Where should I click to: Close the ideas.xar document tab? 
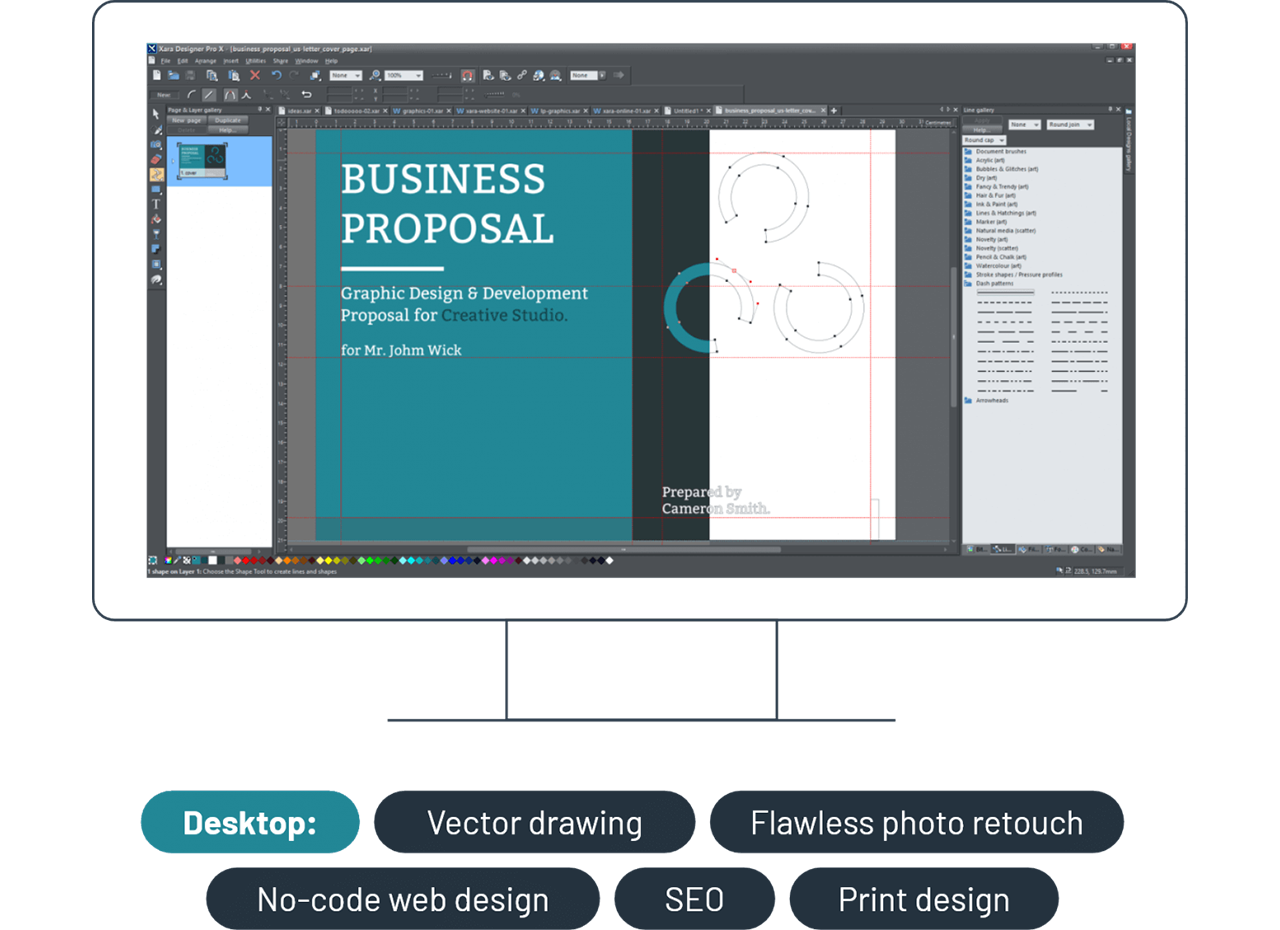317,110
